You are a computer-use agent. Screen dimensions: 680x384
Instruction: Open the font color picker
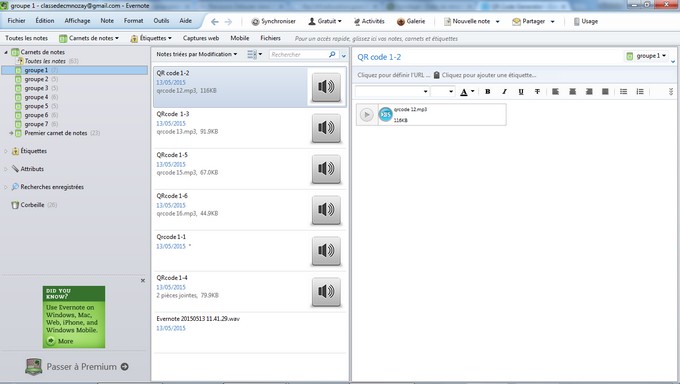point(467,92)
